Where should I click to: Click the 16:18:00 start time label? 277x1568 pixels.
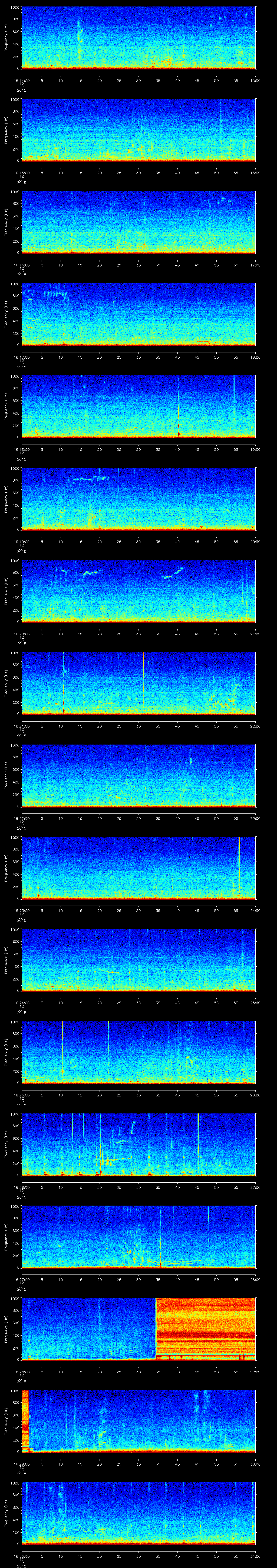pyautogui.click(x=21, y=449)
